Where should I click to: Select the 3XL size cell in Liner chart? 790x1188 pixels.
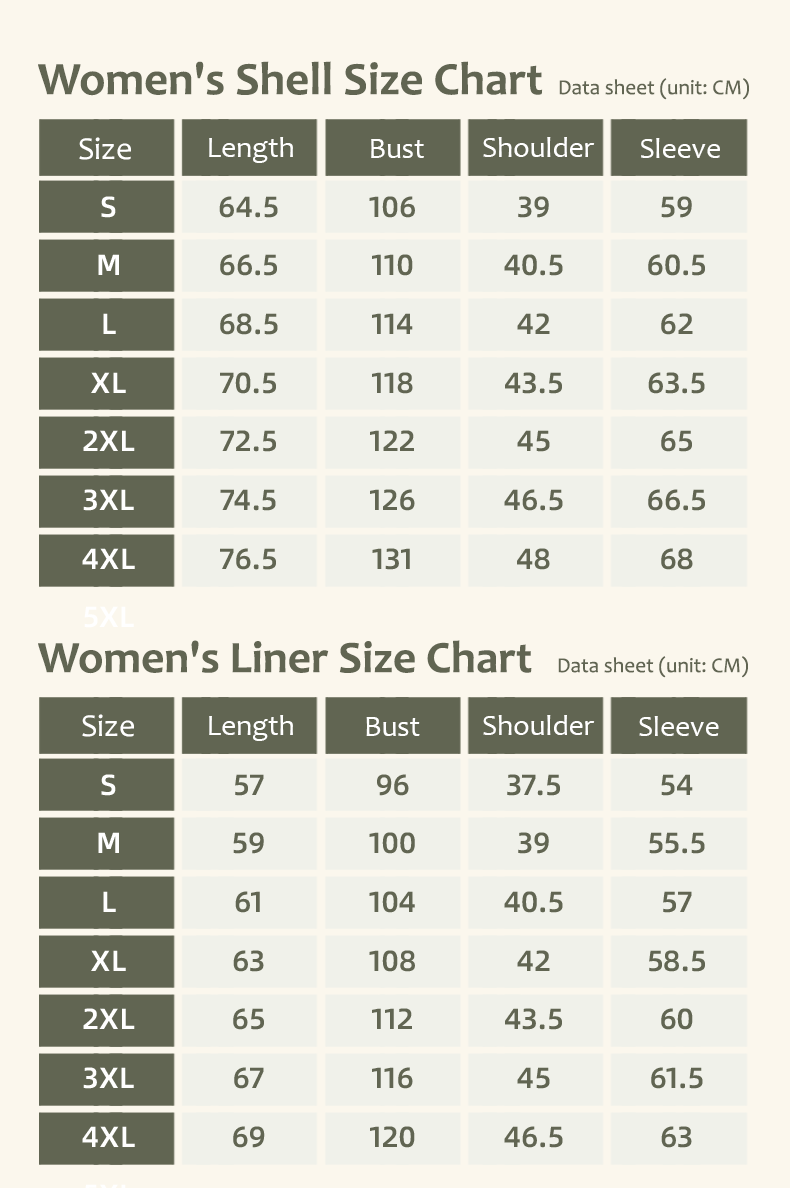pos(107,1078)
